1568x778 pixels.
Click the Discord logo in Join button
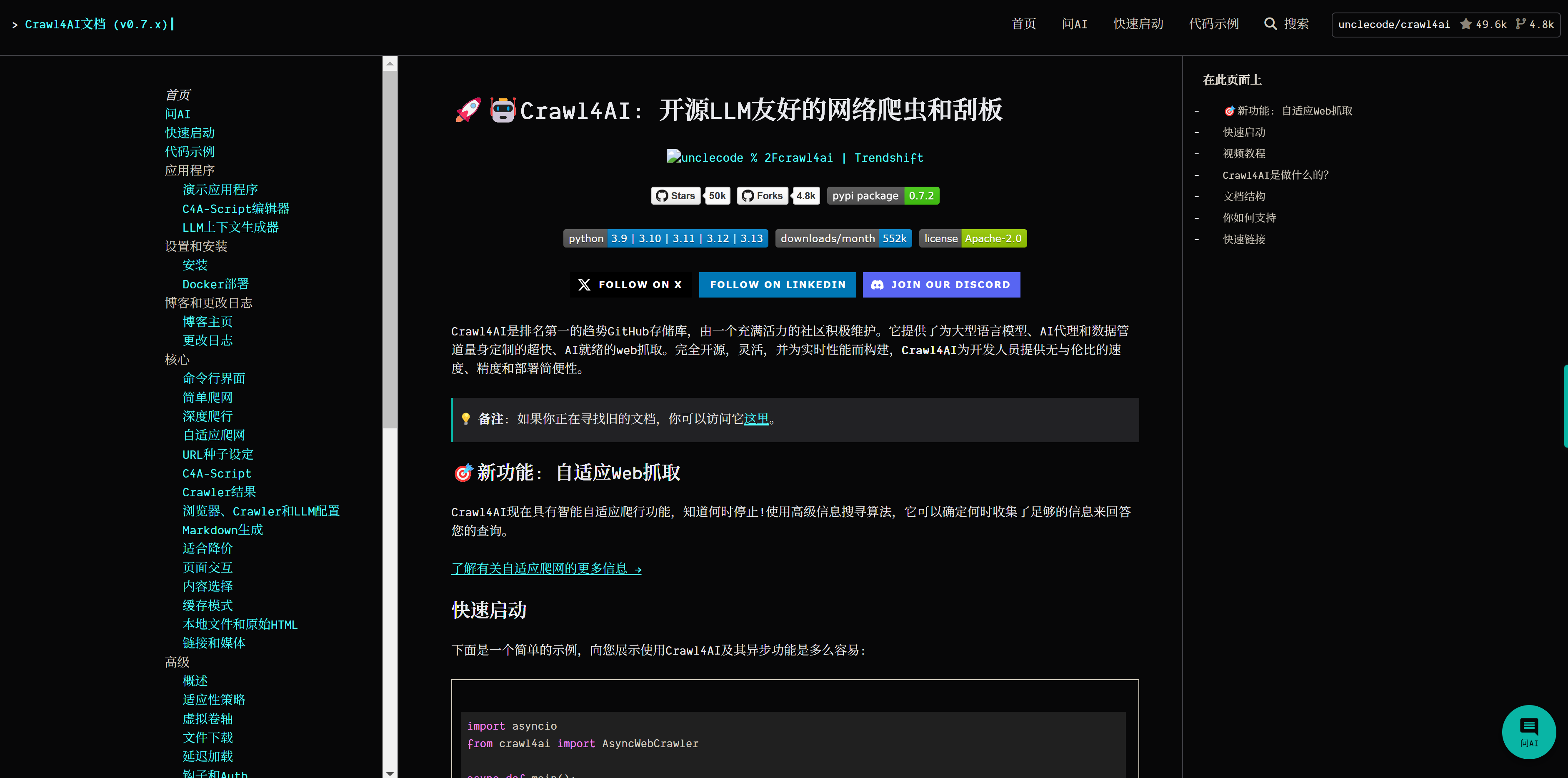click(877, 284)
